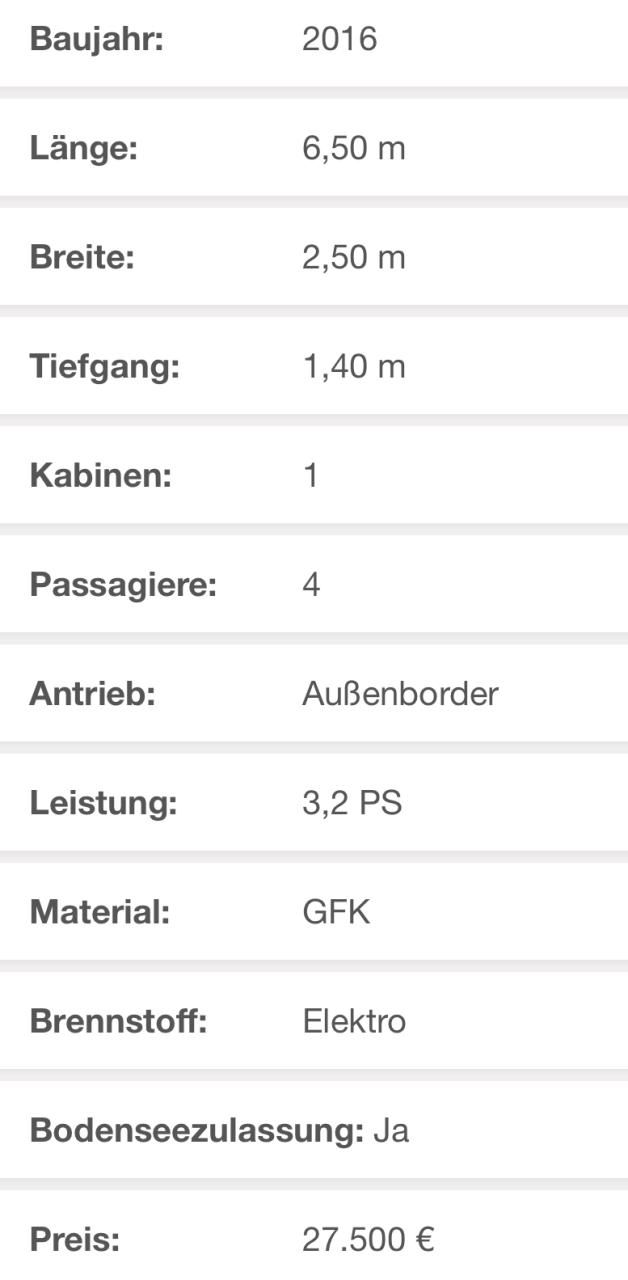628x1280 pixels.
Task: Select the Antrieb label
Action: (x=93, y=694)
